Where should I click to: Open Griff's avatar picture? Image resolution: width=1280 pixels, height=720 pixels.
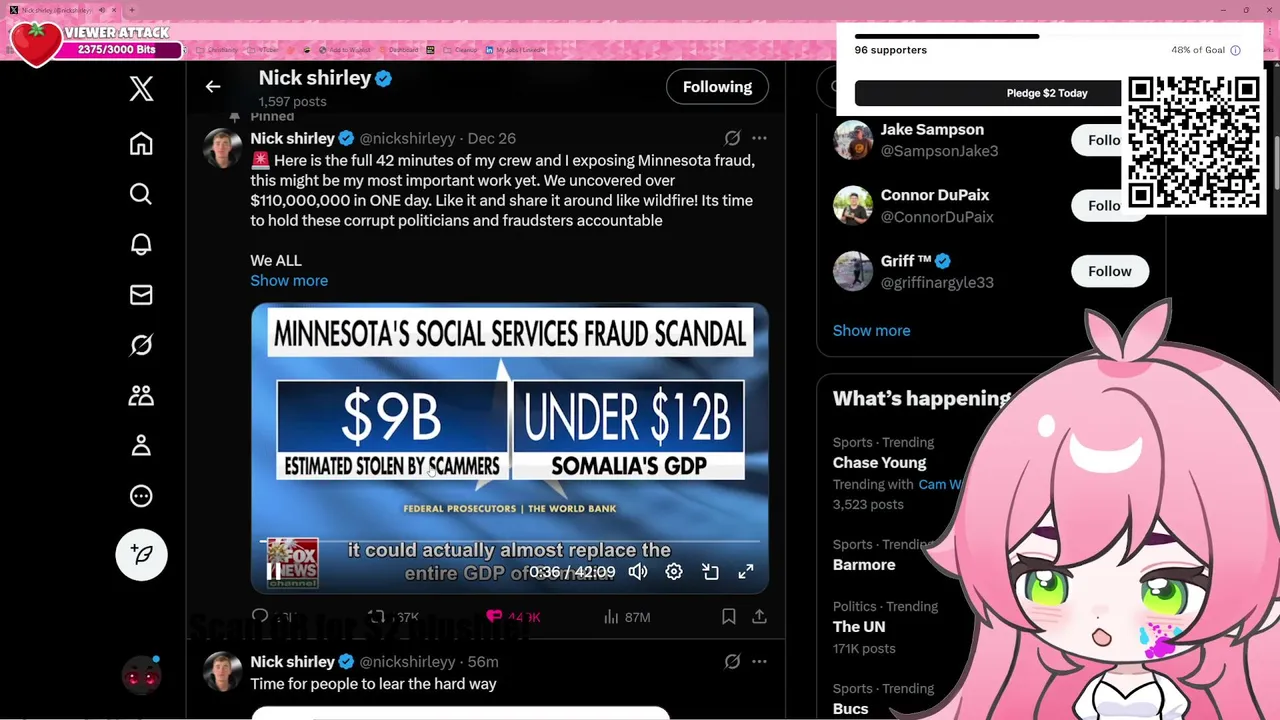point(853,271)
